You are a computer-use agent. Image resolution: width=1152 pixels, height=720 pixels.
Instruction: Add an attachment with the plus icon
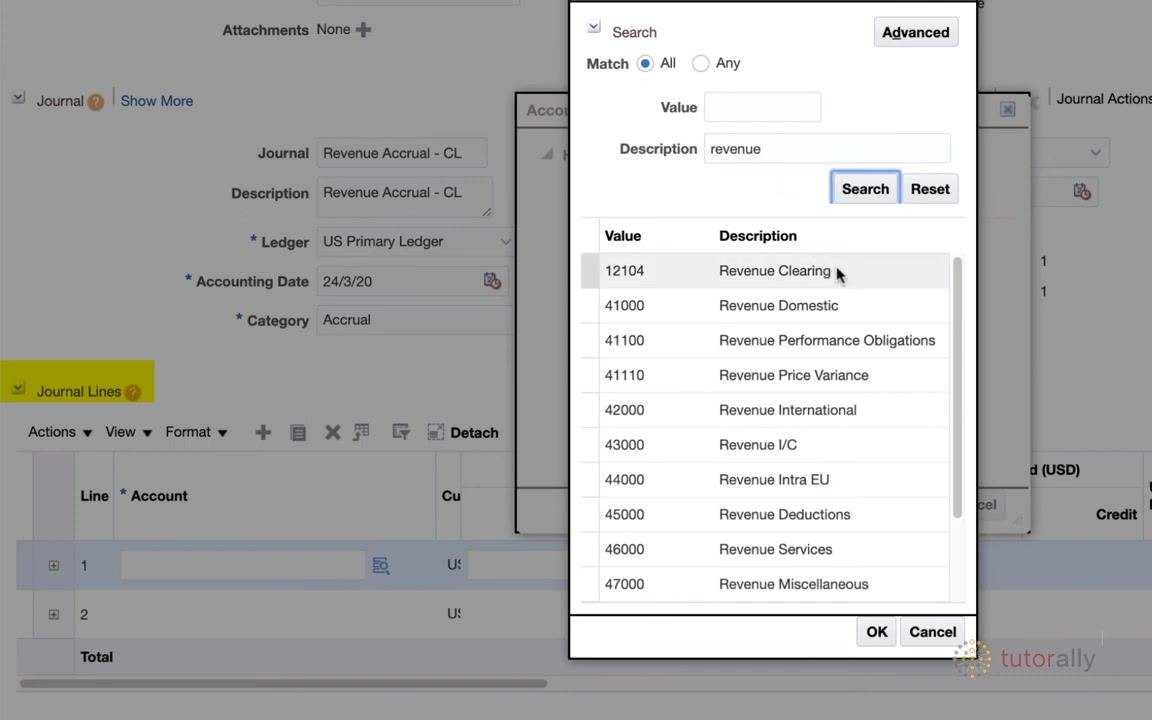point(363,29)
